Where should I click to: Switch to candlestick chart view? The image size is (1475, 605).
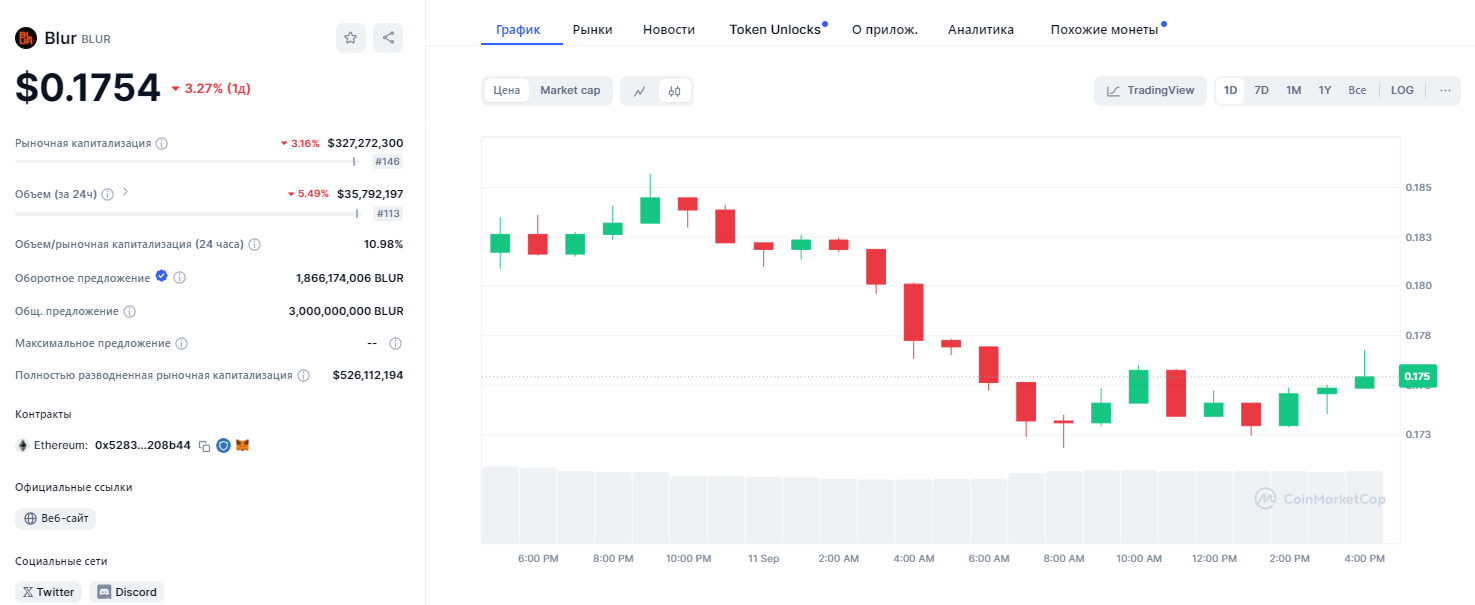coord(675,91)
